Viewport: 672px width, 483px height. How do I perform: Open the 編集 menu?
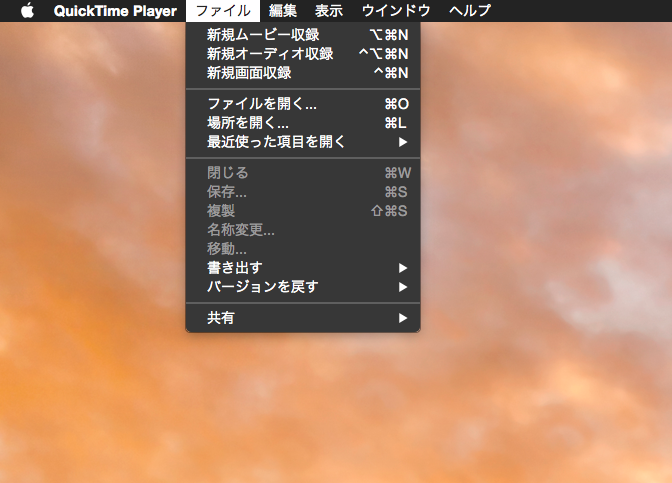point(282,10)
